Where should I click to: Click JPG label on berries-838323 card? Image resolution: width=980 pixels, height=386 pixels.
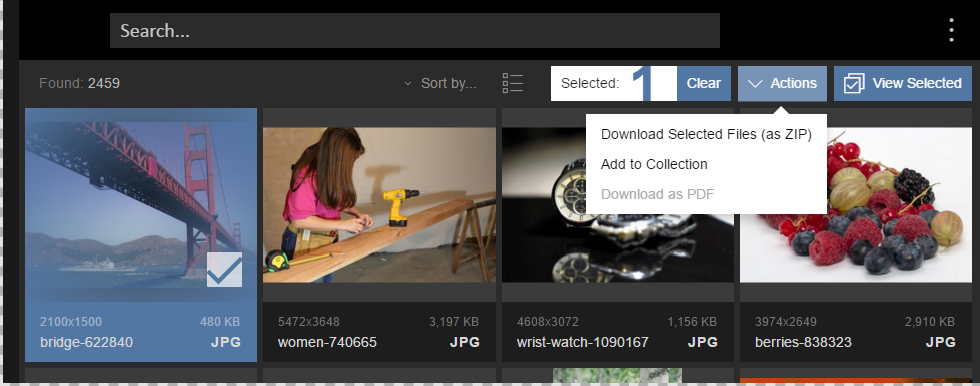point(941,342)
